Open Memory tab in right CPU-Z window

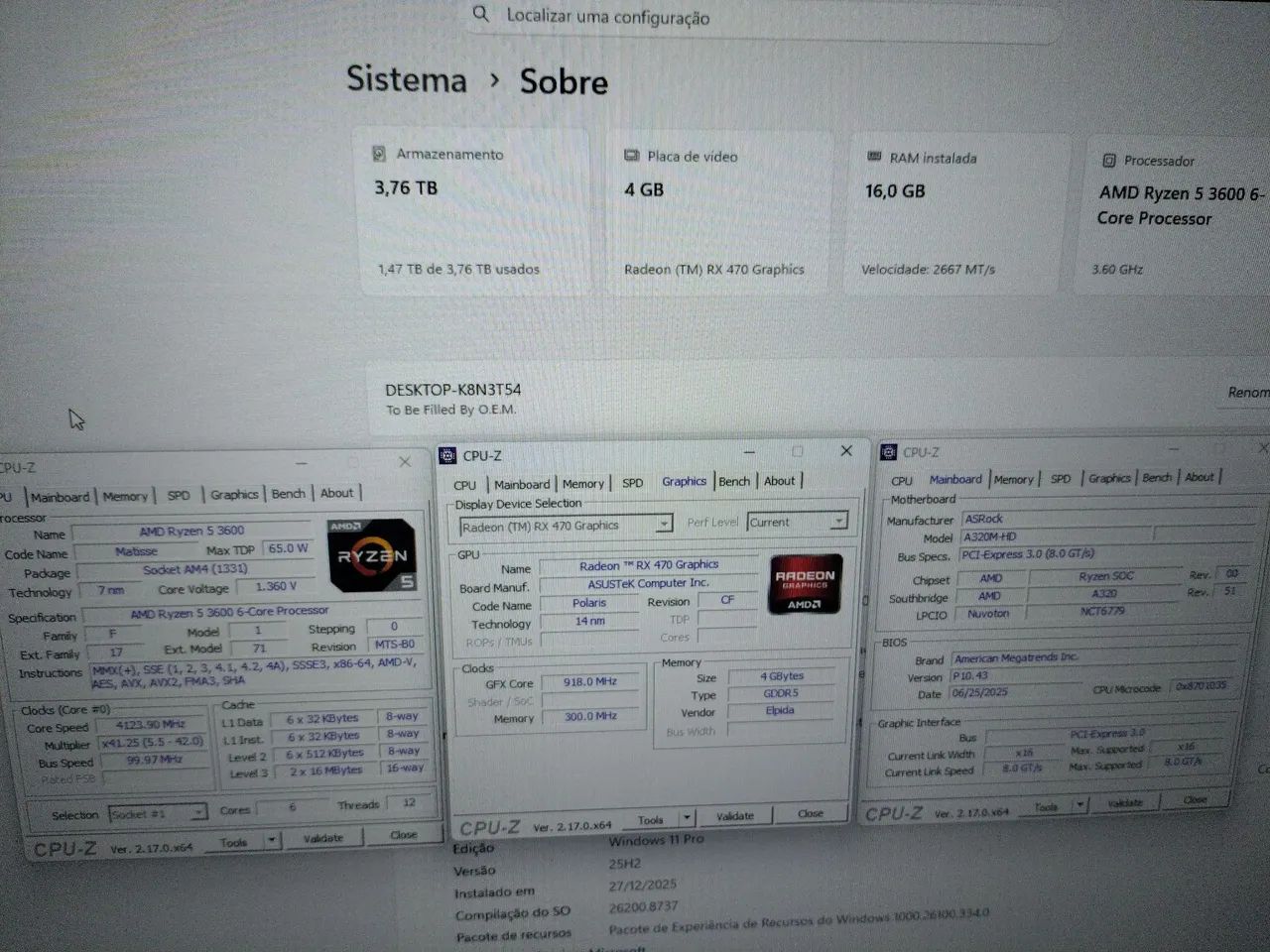tap(1014, 479)
